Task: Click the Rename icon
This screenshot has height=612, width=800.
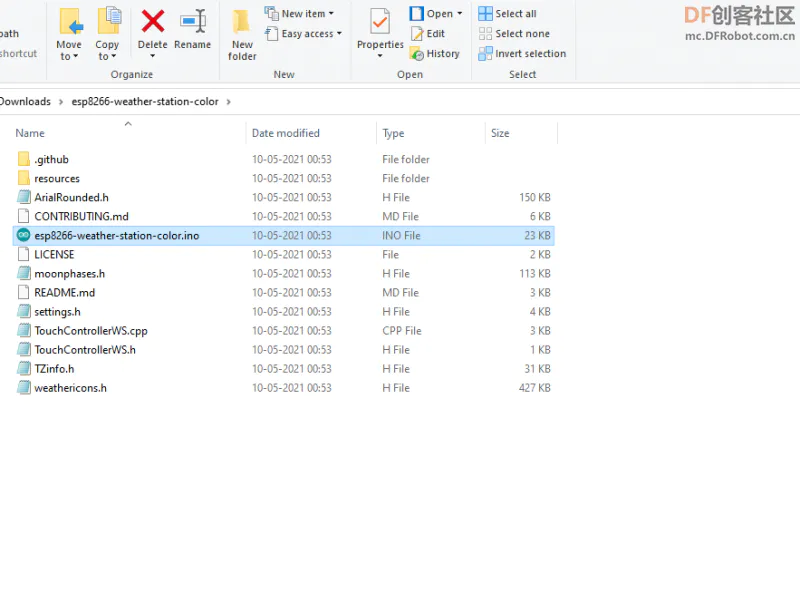Action: (x=193, y=21)
